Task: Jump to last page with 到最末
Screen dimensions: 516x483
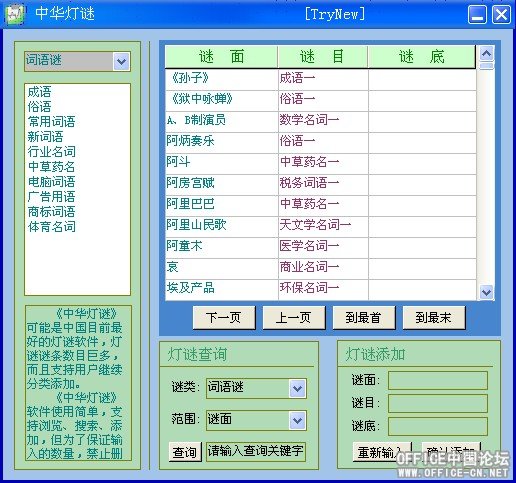Action: [434, 318]
